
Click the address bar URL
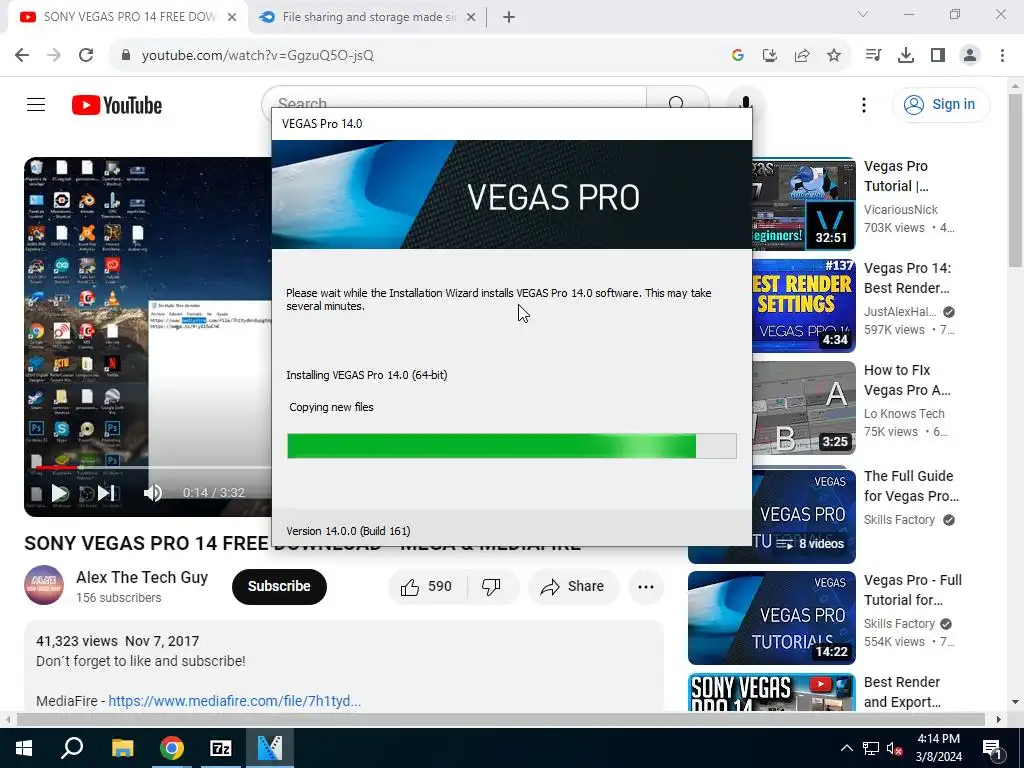coord(258,56)
